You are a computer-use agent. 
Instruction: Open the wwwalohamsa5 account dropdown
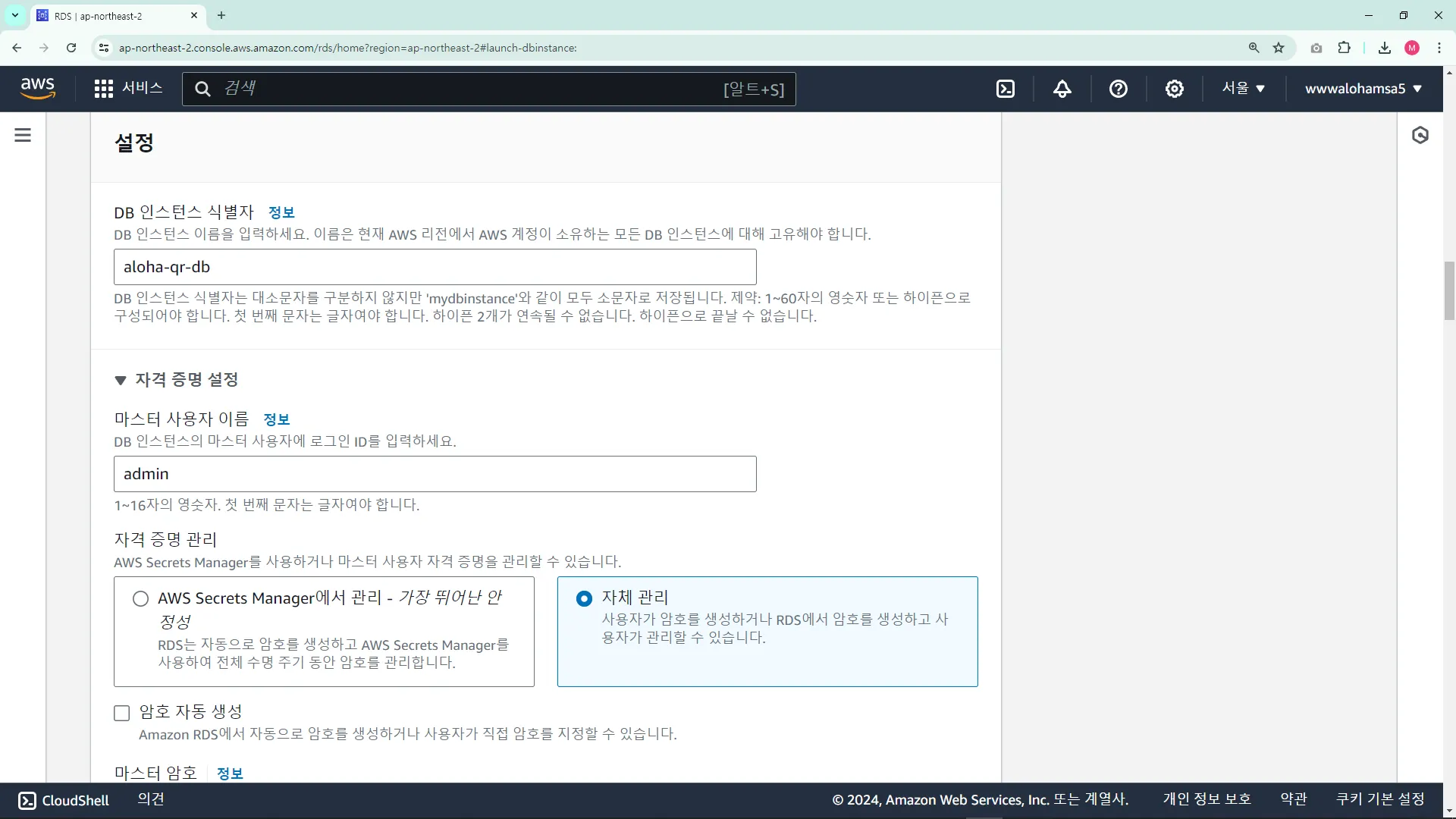(1363, 89)
